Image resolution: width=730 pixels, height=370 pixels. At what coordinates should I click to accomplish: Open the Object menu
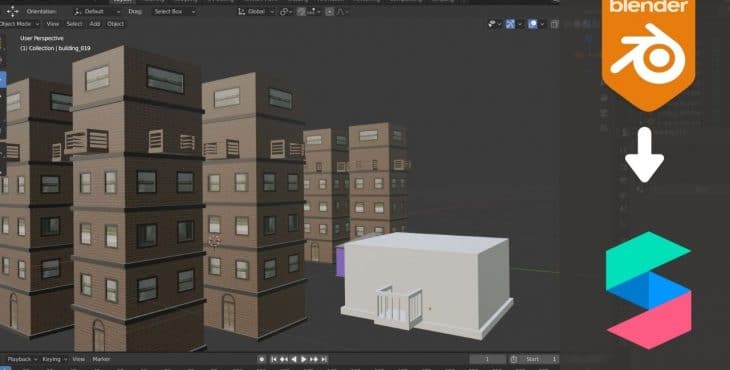click(x=115, y=24)
